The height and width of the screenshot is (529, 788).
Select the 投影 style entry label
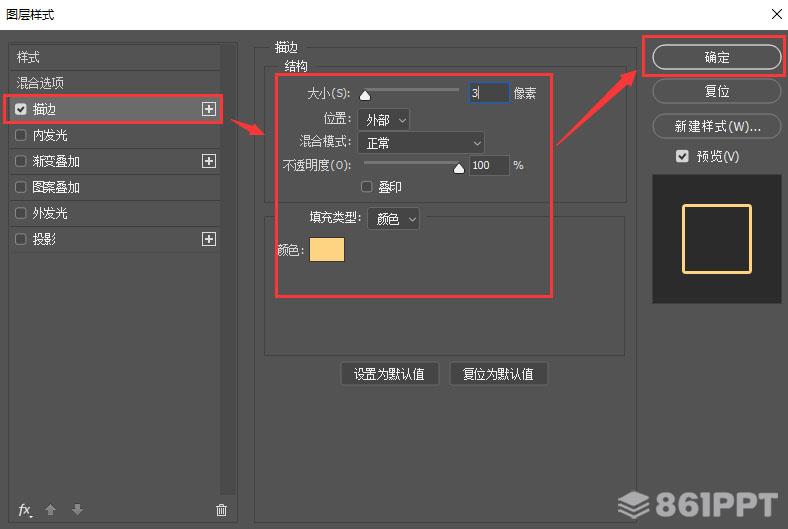(44, 239)
